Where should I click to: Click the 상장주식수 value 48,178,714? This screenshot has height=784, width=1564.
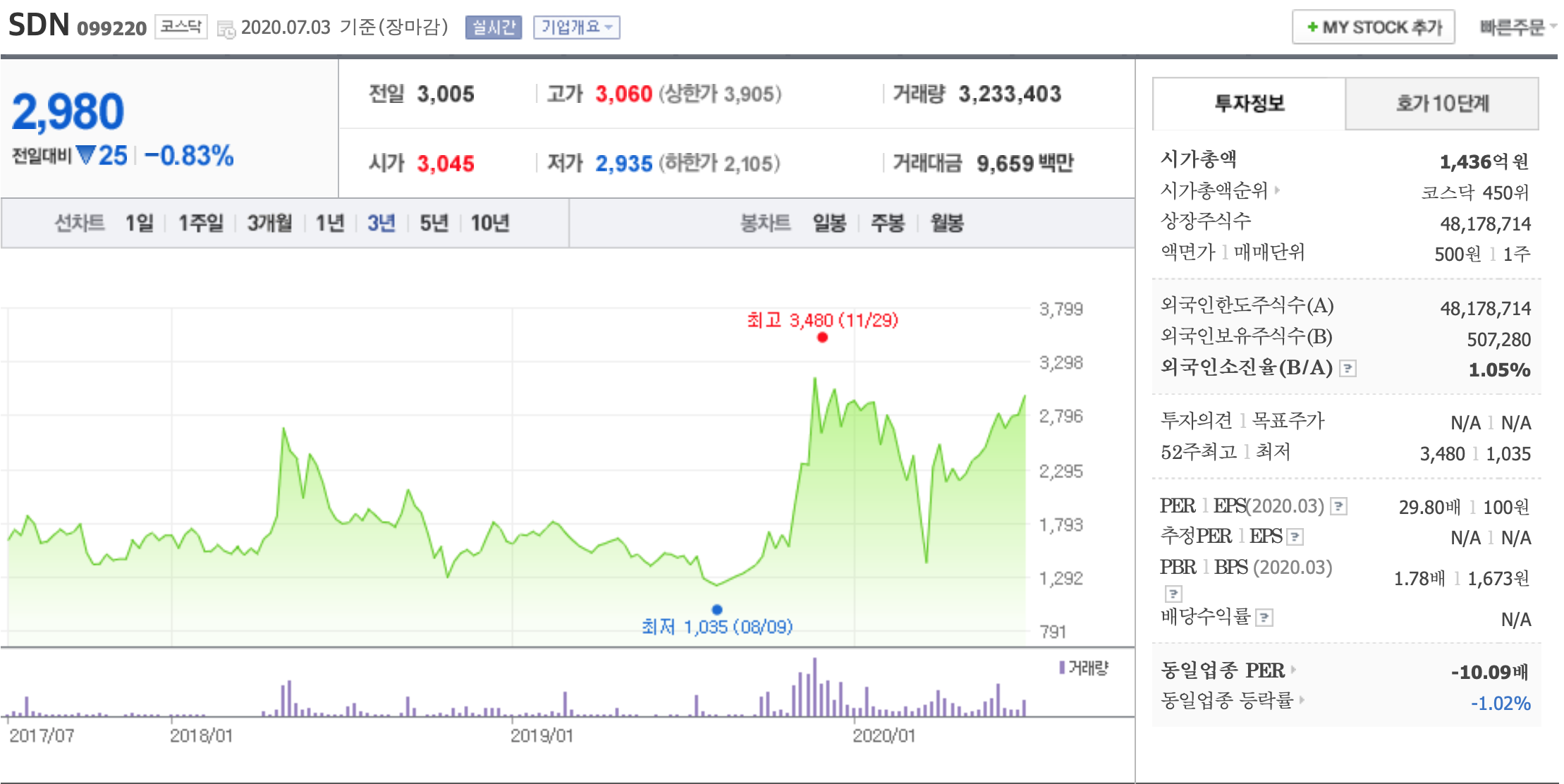pyautogui.click(x=1485, y=223)
